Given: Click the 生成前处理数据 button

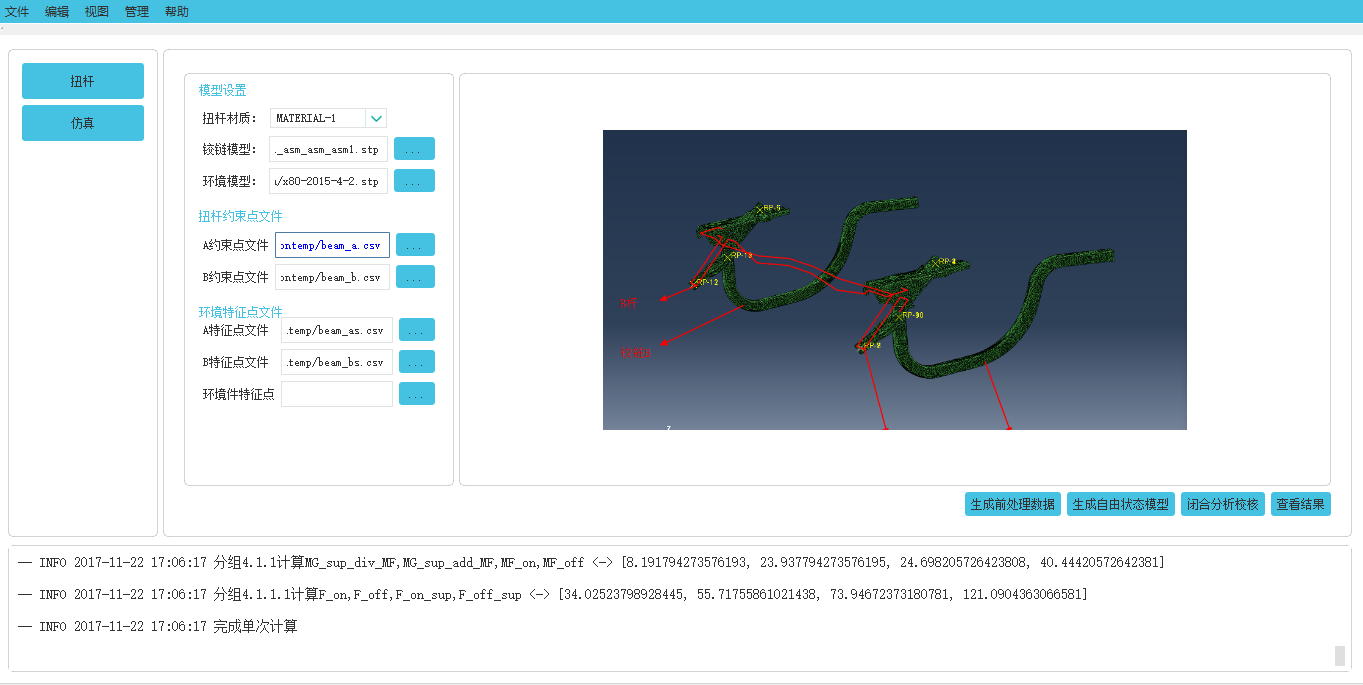Looking at the screenshot, I should coord(1012,504).
